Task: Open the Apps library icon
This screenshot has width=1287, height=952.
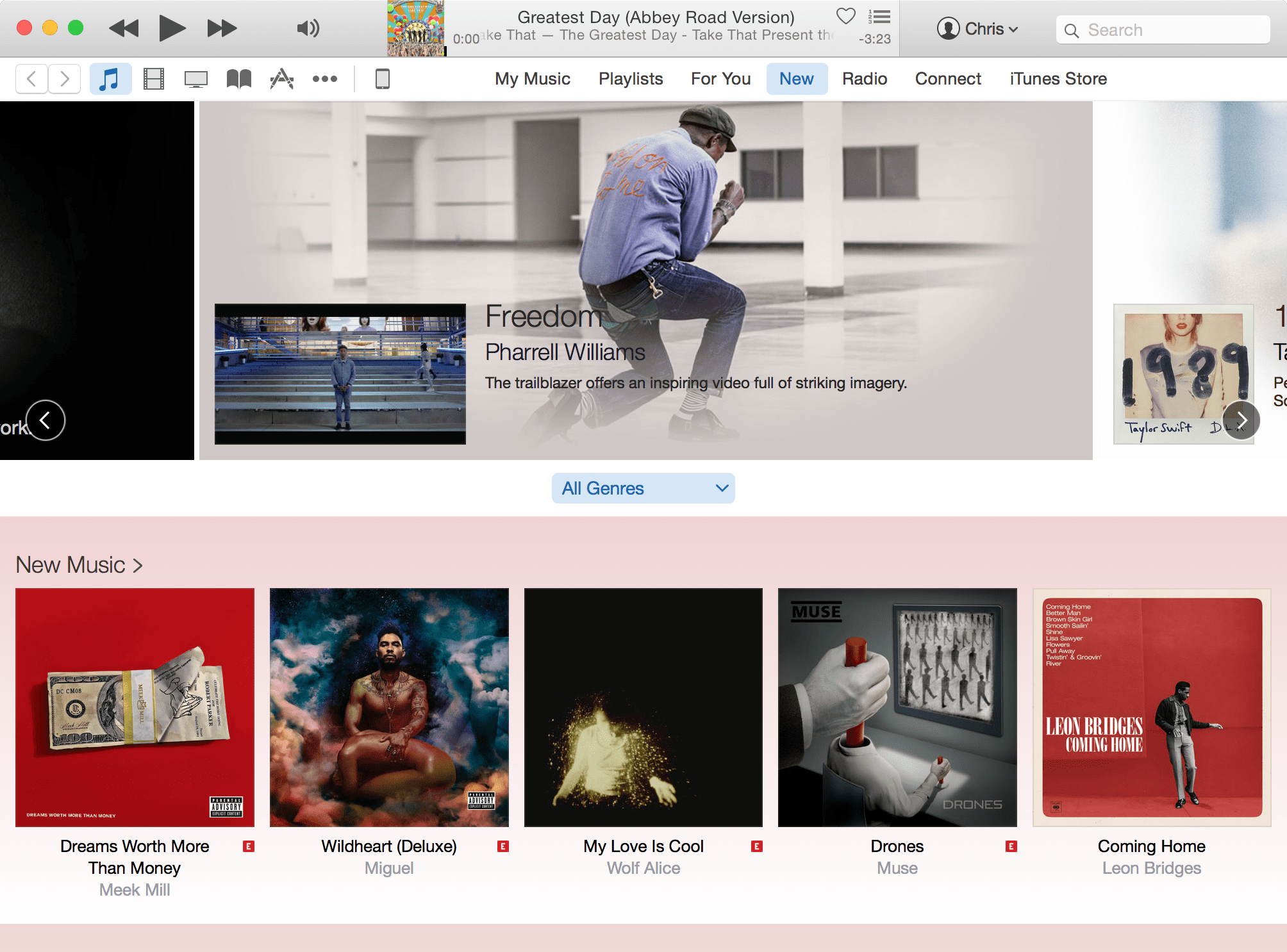Action: pos(281,79)
